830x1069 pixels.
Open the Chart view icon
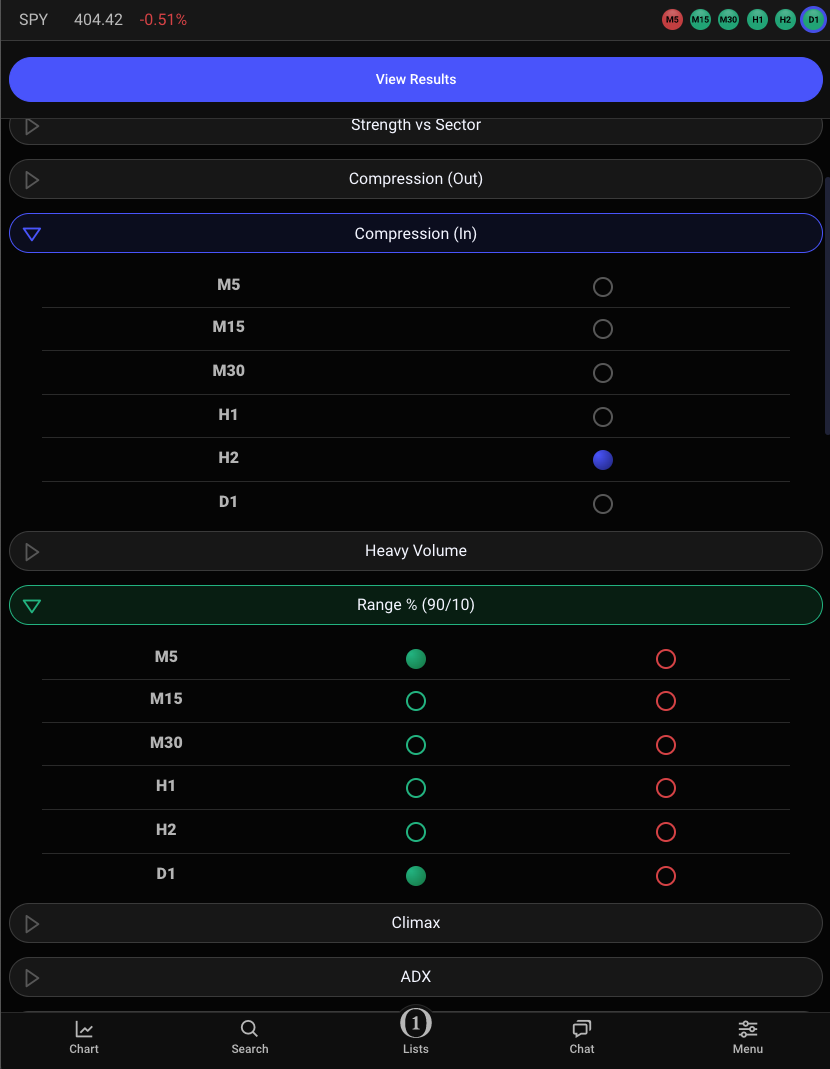84,1030
